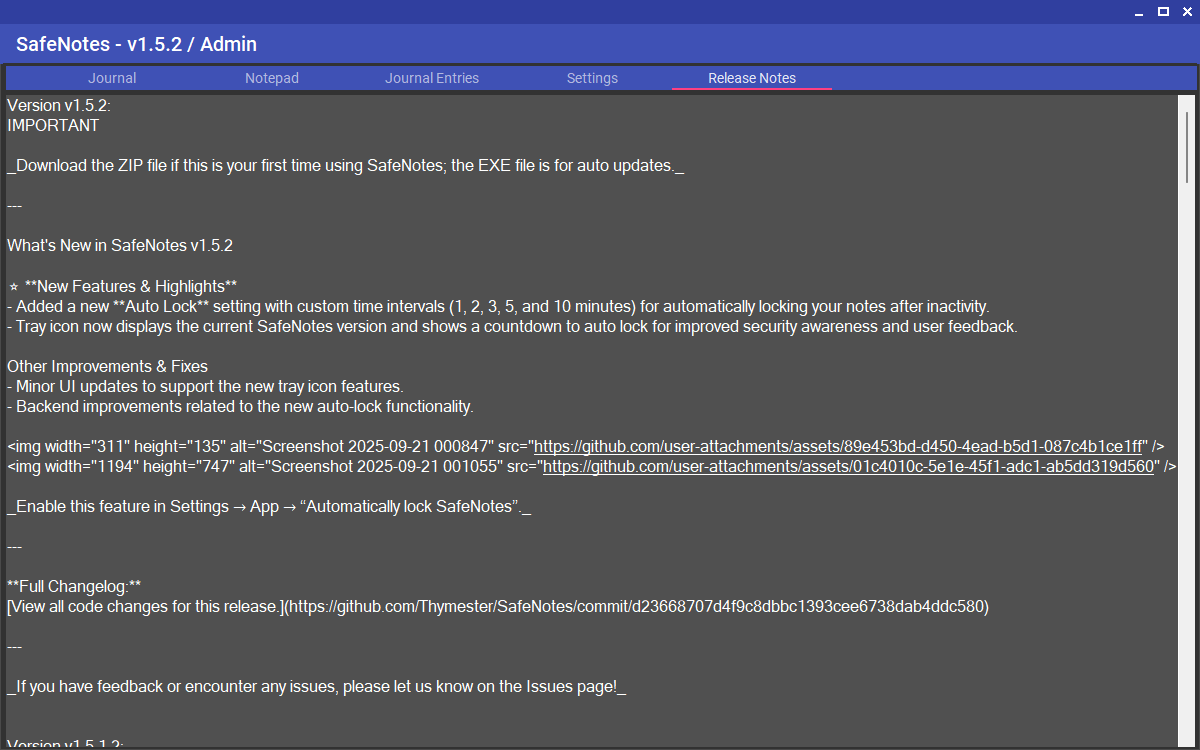Click the '**Full Changelog:**' line
The width and height of the screenshot is (1200, 750).
74,586
